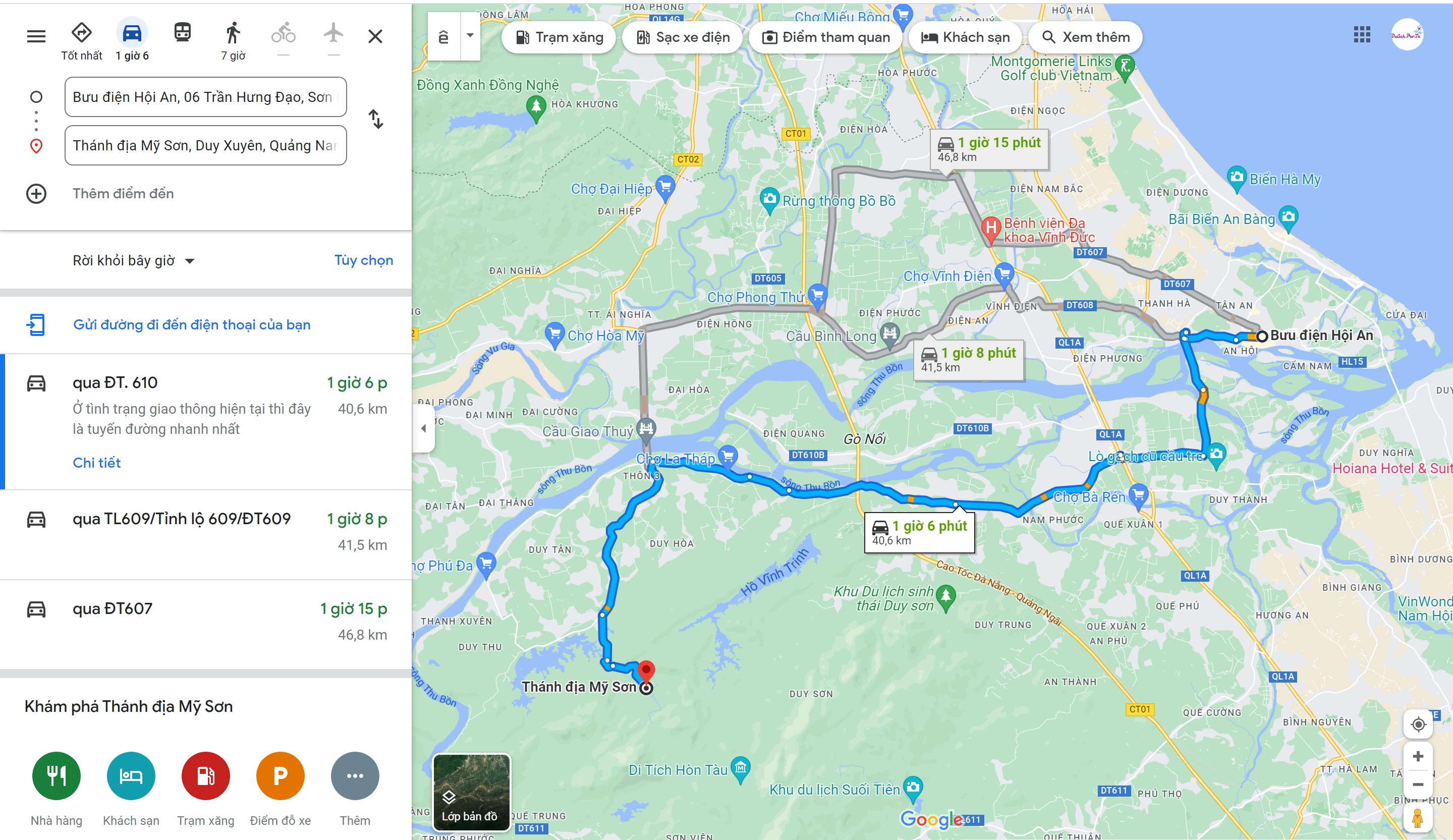Image resolution: width=1453 pixels, height=840 pixels.
Task: Select the Tốt nhất best-route mode
Action: point(81,41)
